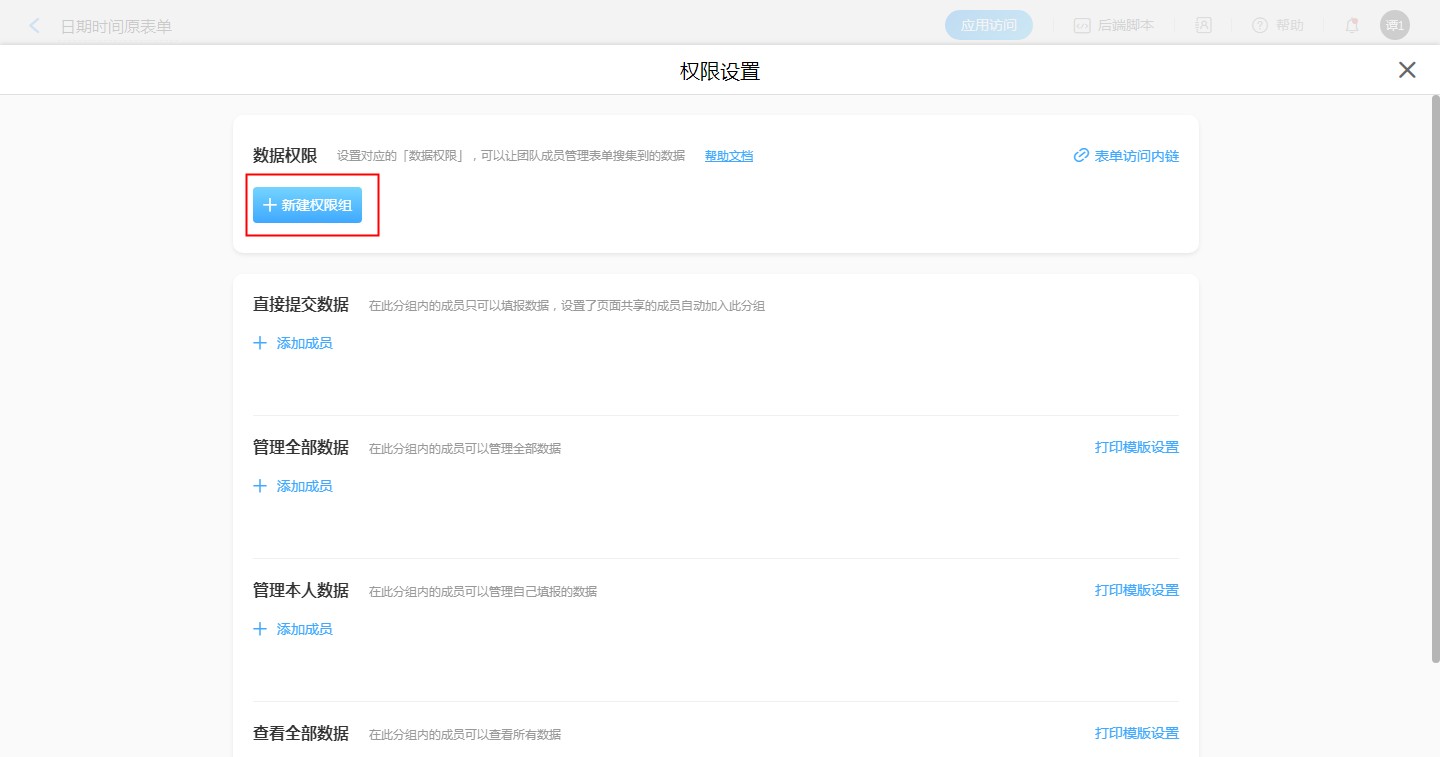1440x757 pixels.
Task: Click the 查看全部数据 section heading
Action: 300,733
